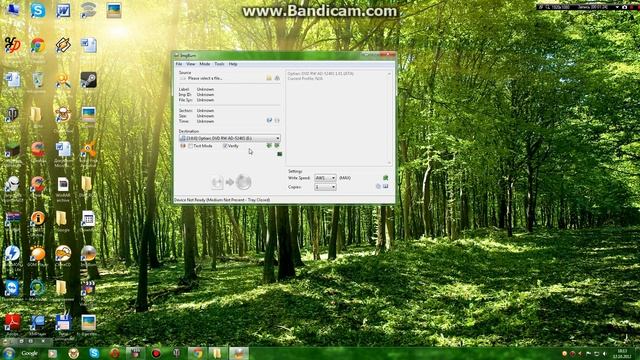This screenshot has width=640, height=360.
Task: Click the book-type icon at Settings corner
Action: click(x=386, y=187)
